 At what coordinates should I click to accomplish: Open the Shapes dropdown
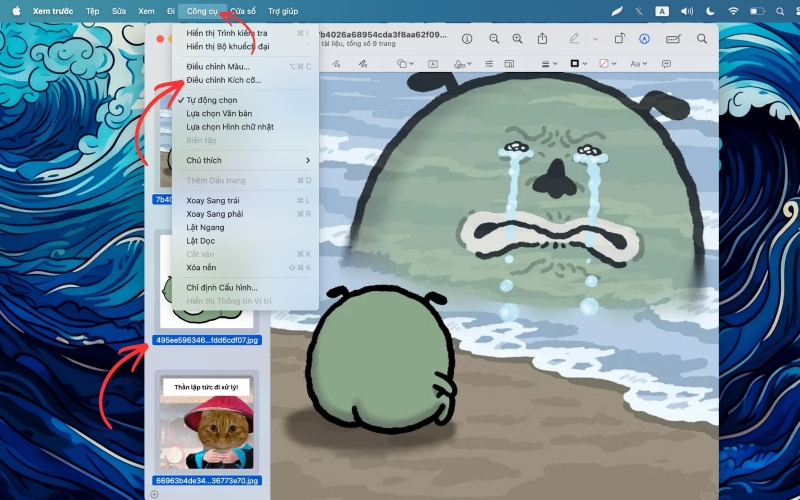point(405,64)
